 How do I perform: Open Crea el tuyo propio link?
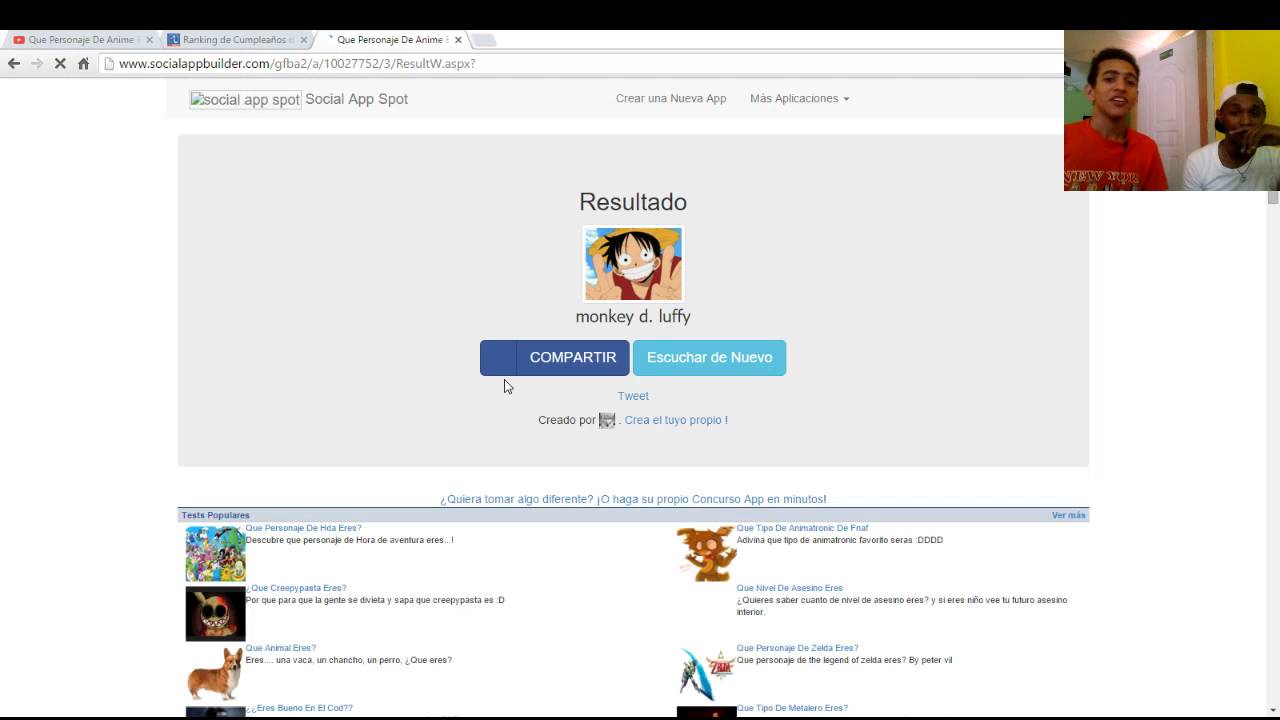[676, 420]
